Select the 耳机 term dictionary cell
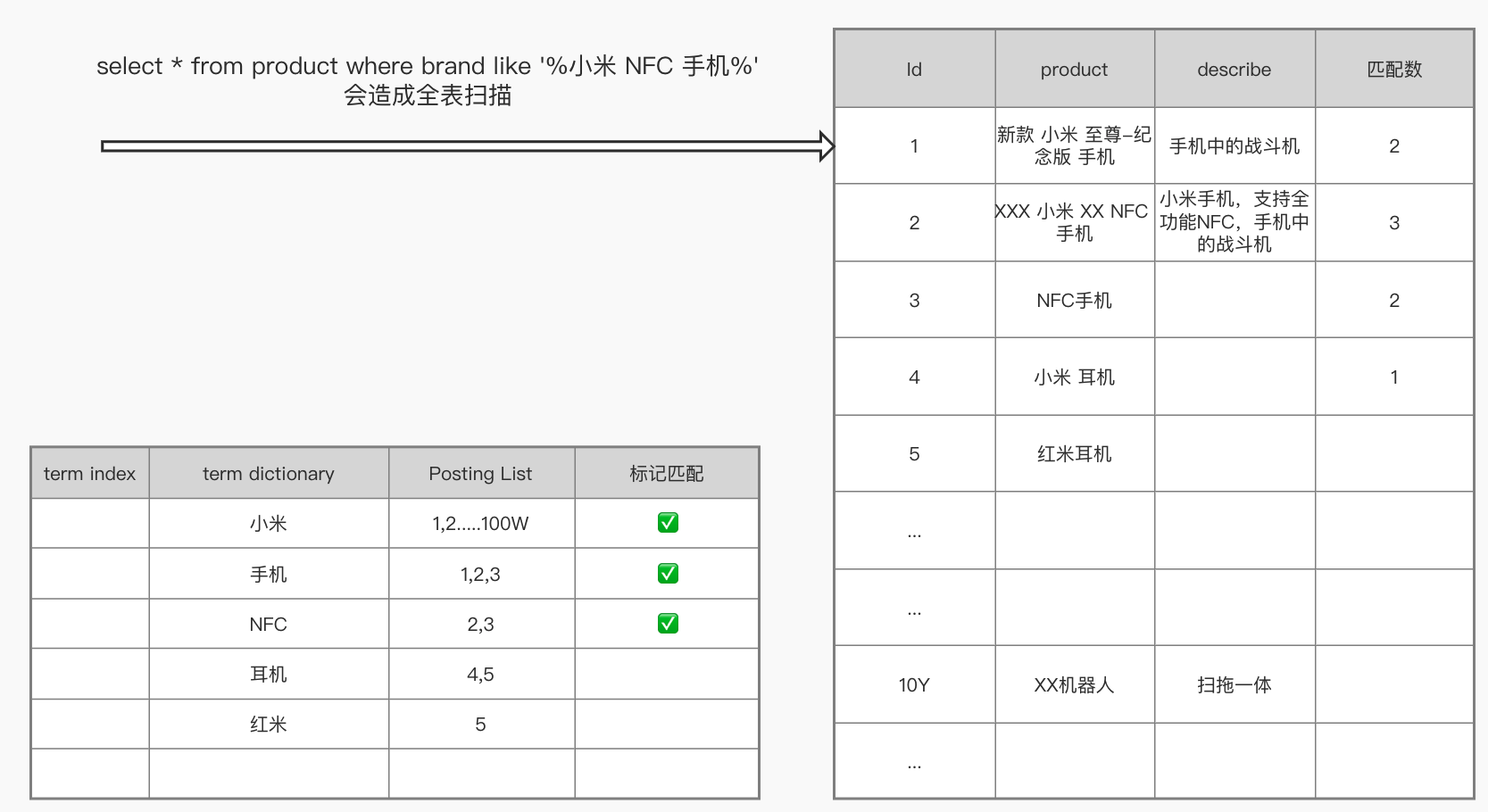1488x812 pixels. point(269,674)
